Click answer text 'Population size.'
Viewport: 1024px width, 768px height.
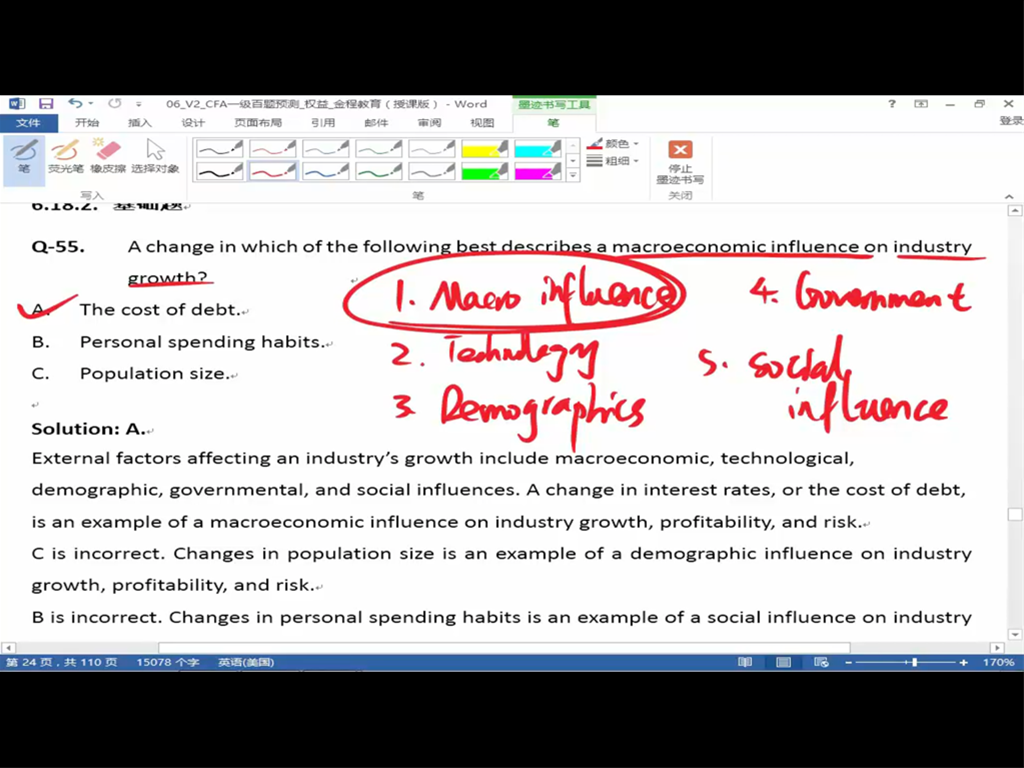coord(155,374)
